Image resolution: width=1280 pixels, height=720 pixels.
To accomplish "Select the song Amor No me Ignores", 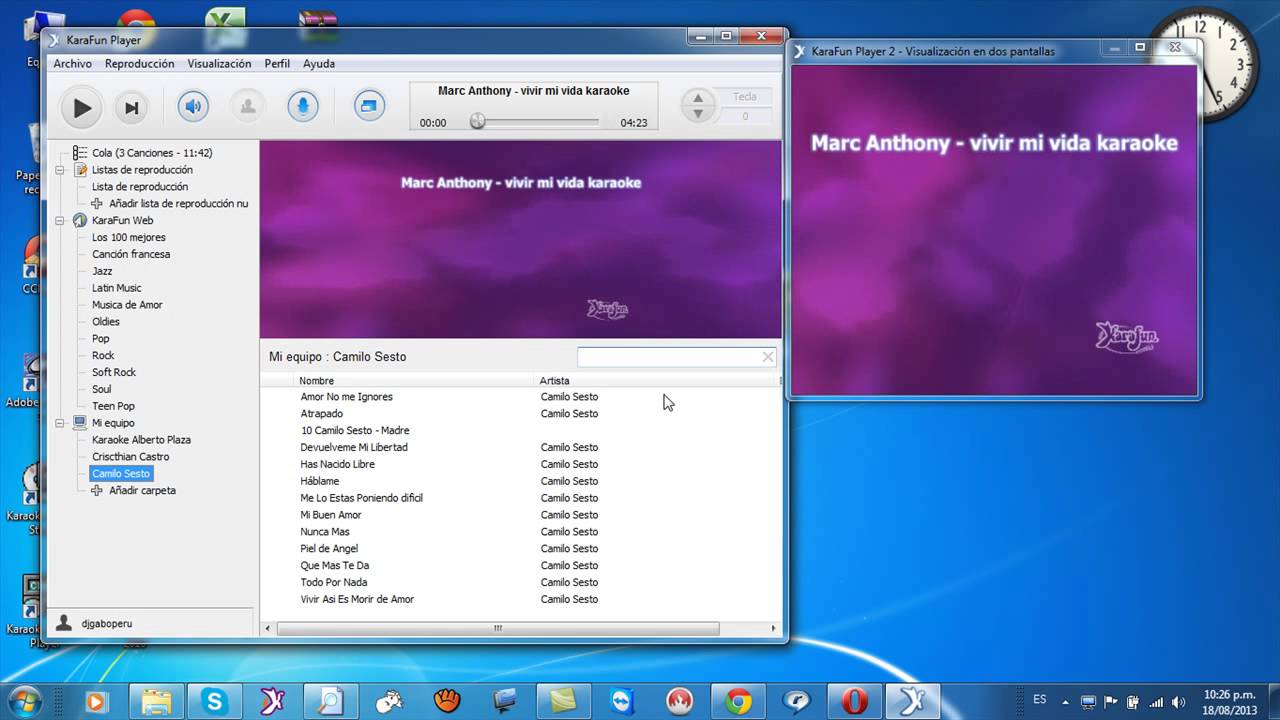I will [347, 397].
